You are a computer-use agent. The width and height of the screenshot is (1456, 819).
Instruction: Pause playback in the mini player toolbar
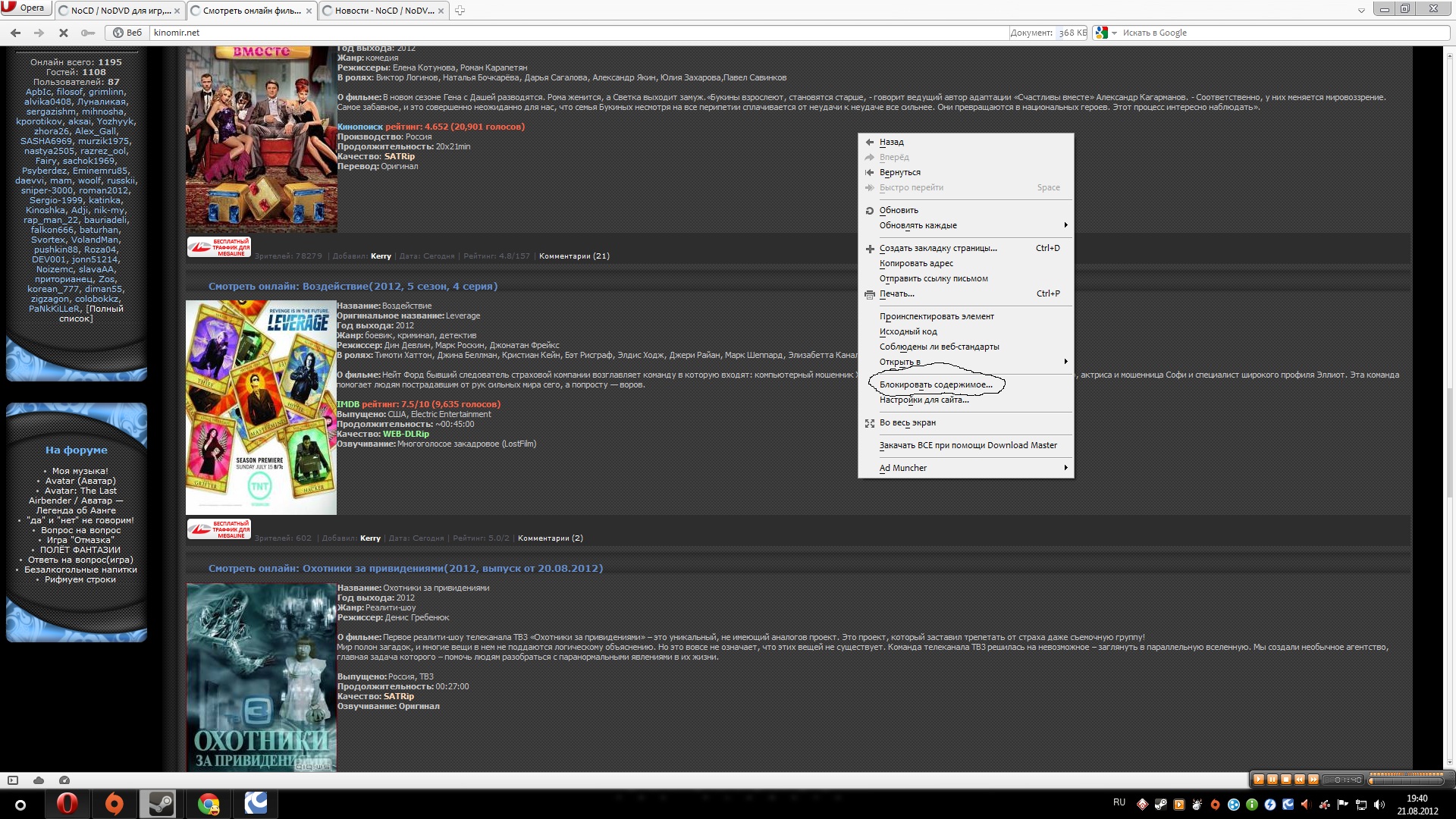point(1272,780)
